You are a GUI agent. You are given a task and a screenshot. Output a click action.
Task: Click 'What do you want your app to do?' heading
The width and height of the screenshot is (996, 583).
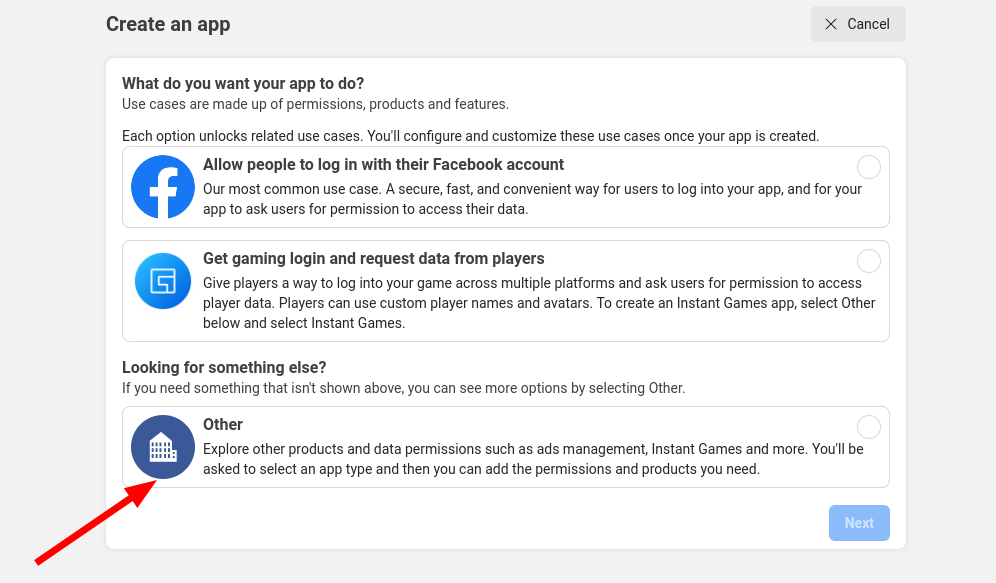(243, 83)
